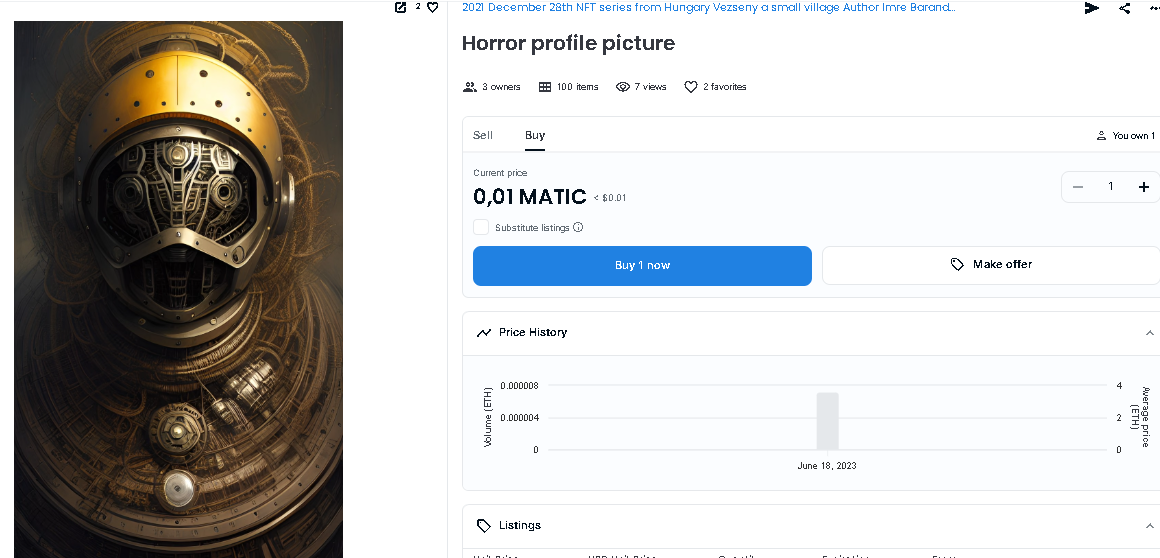1160x558 pixels.
Task: Click the Buy 1 now button
Action: coord(642,266)
